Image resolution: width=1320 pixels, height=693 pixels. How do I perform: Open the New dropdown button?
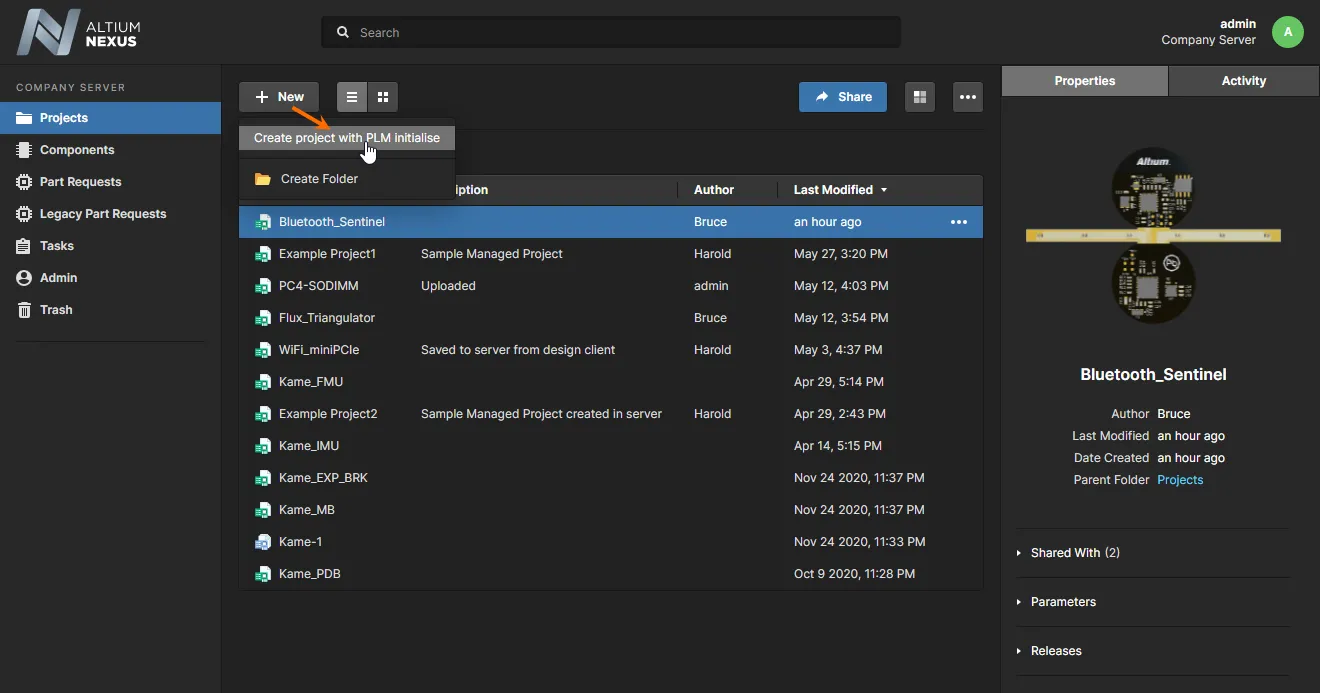[x=279, y=97]
